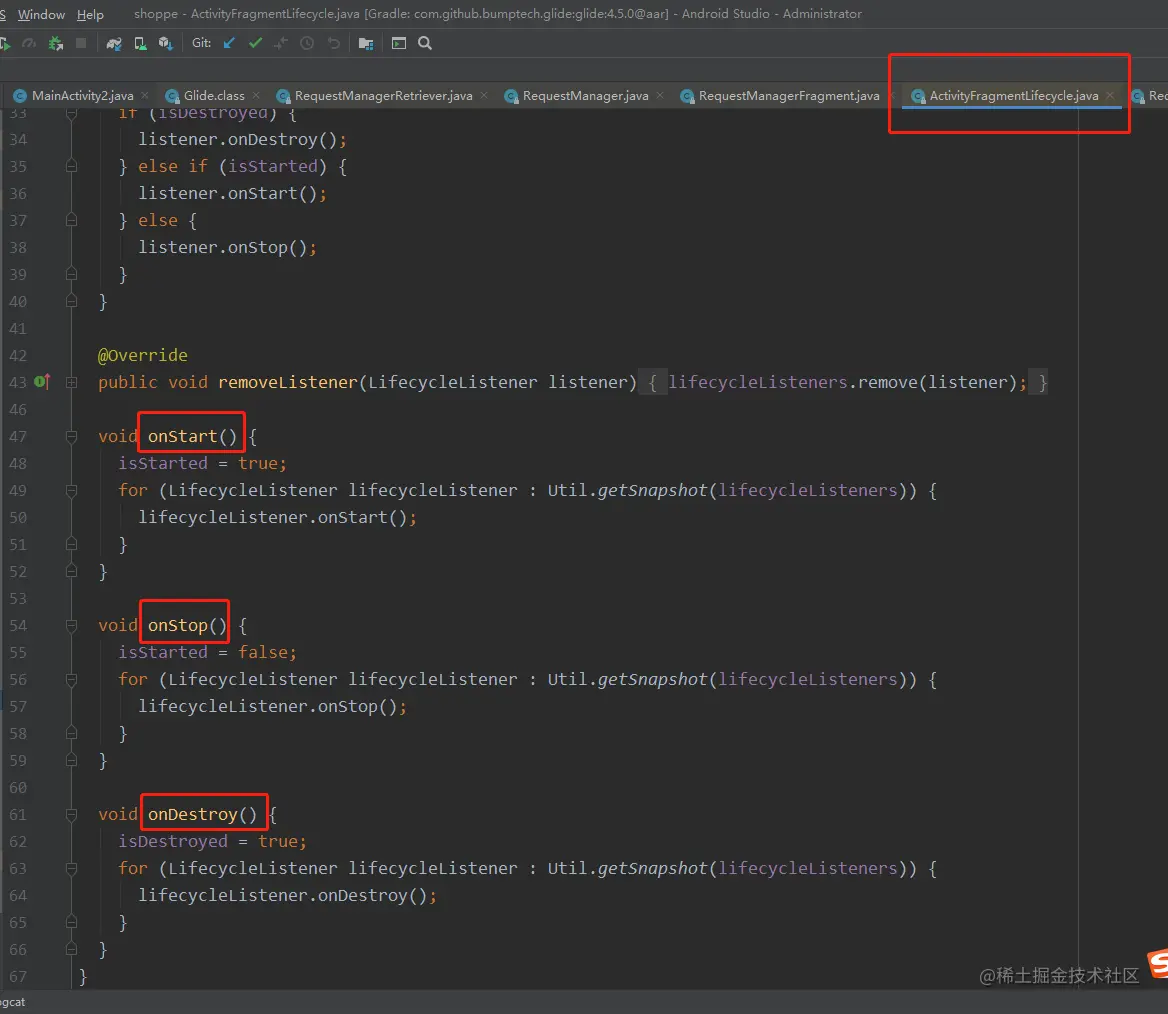Click line number 60 in gutter
This screenshot has width=1168, height=1014.
[18, 788]
